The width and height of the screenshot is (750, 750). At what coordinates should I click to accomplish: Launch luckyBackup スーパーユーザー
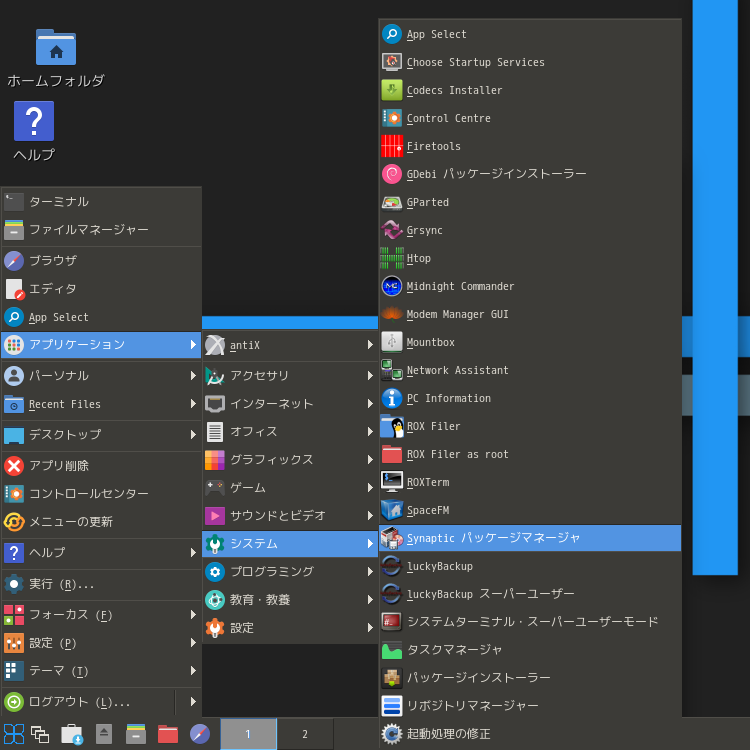click(x=530, y=594)
